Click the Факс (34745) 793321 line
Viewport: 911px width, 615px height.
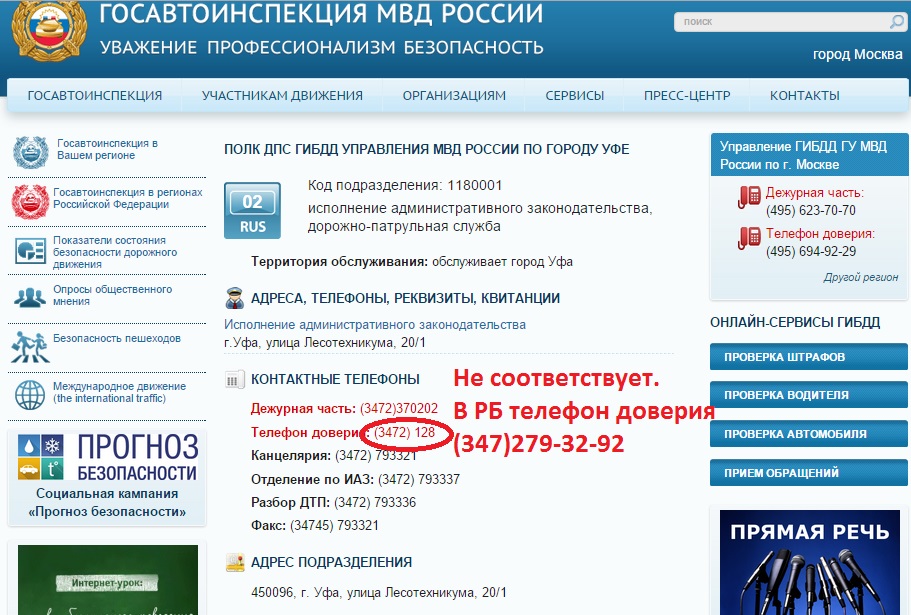tap(314, 526)
